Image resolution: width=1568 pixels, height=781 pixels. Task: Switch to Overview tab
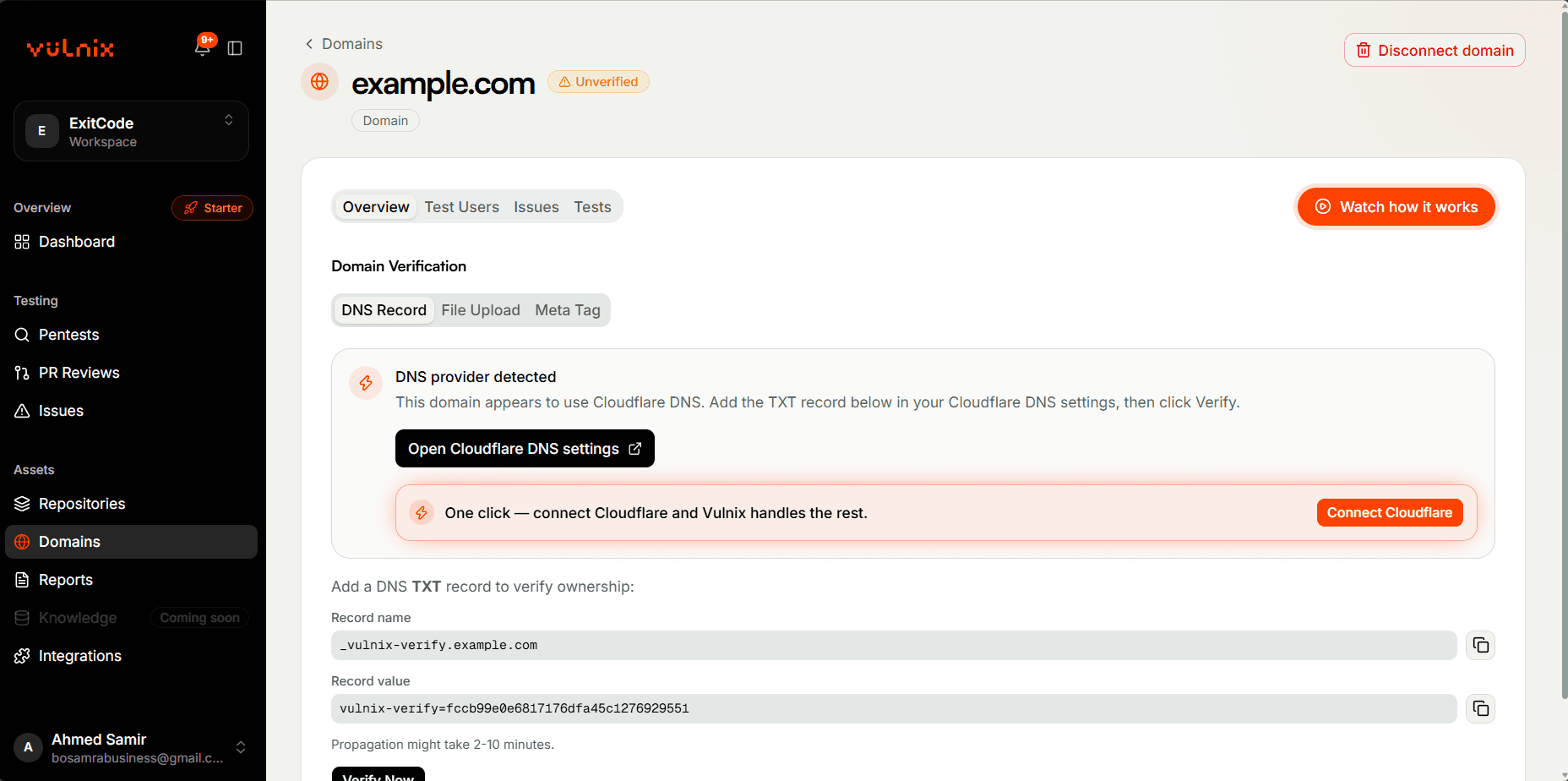tap(376, 207)
